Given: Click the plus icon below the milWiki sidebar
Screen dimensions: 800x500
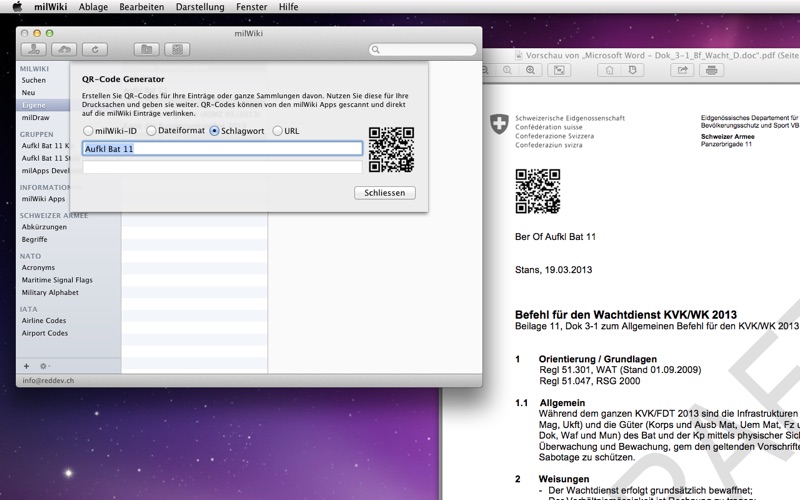Looking at the screenshot, I should [27, 366].
